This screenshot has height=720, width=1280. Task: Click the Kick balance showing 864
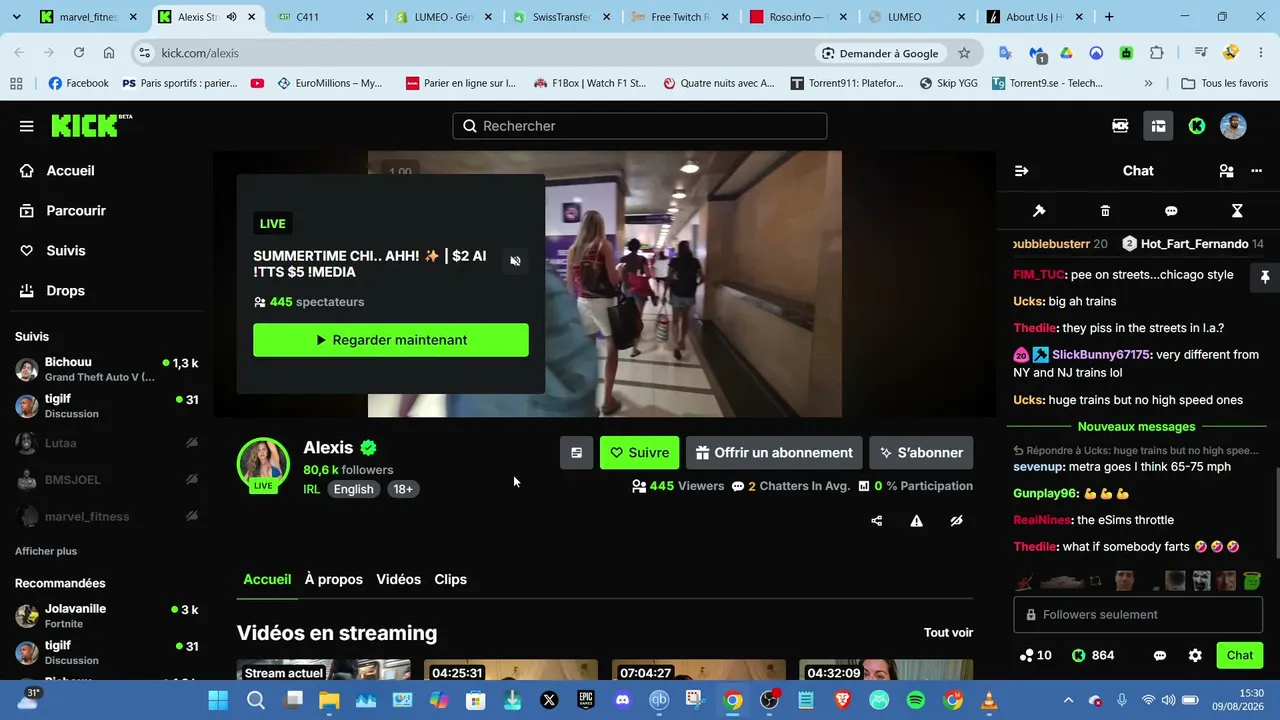coord(1093,656)
